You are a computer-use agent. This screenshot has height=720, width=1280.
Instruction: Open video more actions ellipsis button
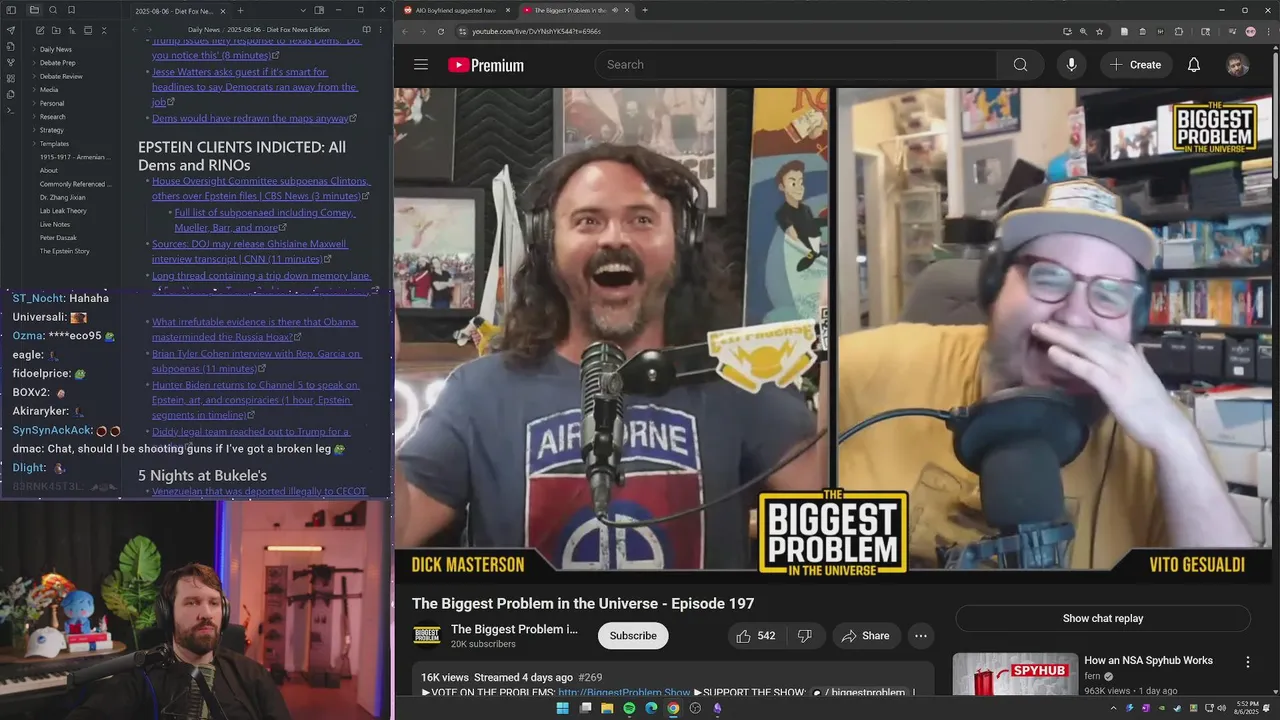click(921, 636)
